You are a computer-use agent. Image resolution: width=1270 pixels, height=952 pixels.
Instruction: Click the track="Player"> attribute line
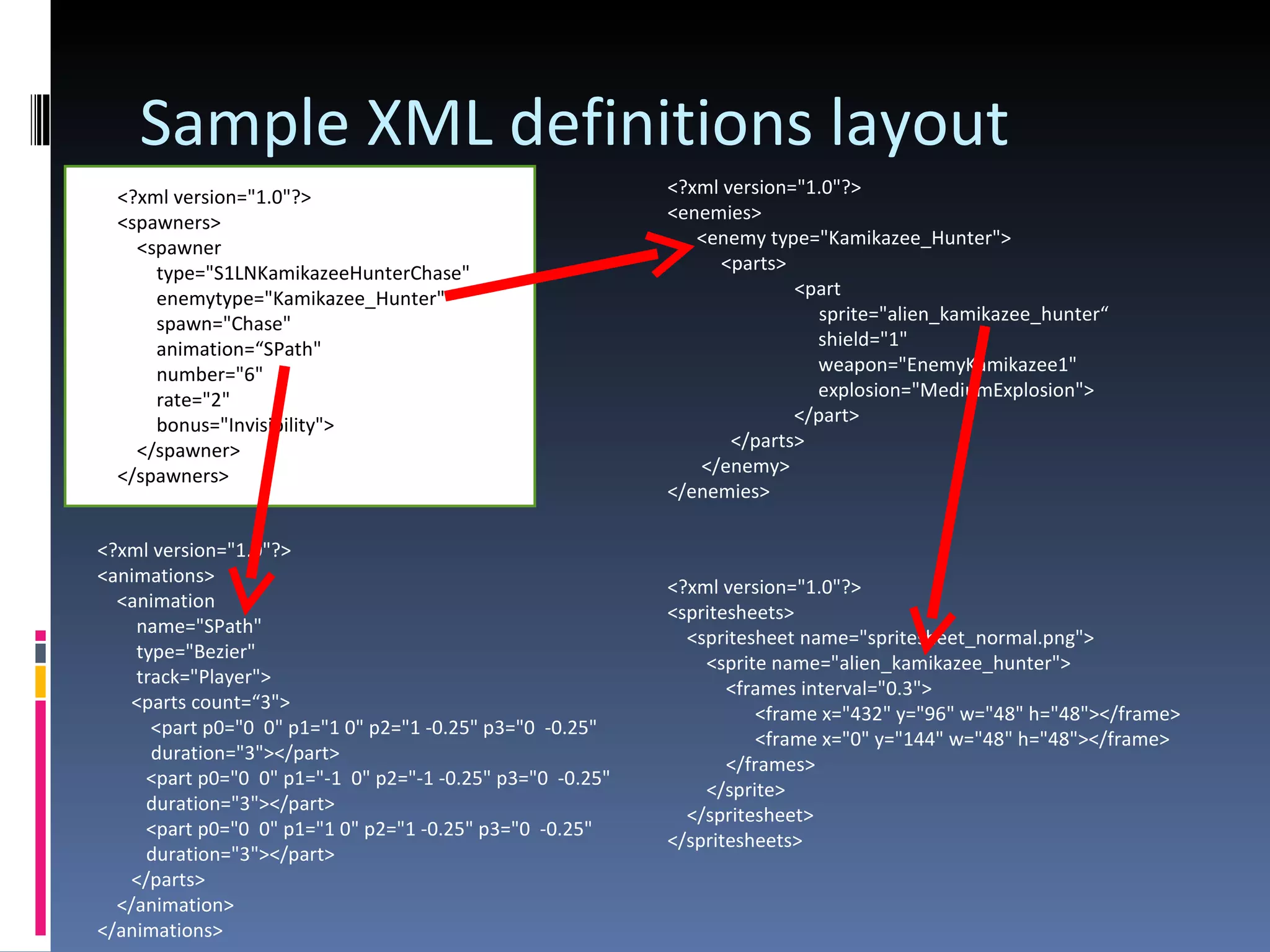(203, 677)
